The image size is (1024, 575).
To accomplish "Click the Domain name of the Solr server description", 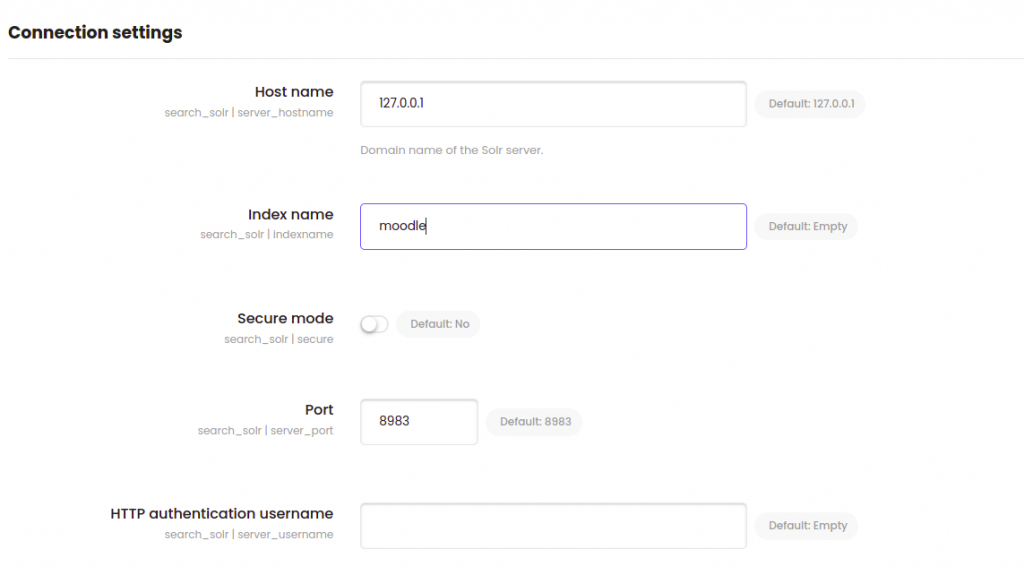I will [x=452, y=150].
